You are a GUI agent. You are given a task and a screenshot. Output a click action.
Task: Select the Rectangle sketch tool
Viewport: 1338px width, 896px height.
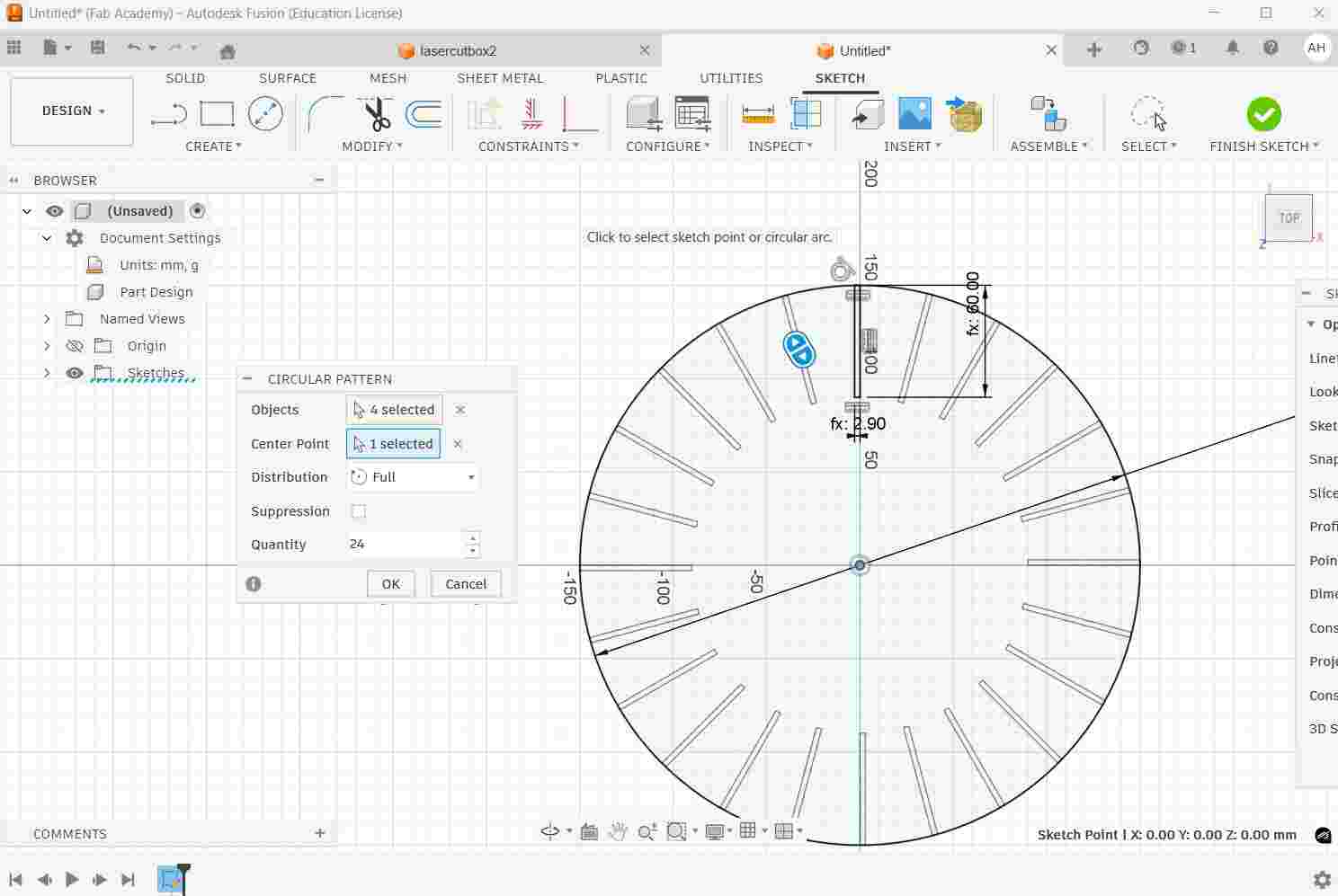[x=217, y=114]
